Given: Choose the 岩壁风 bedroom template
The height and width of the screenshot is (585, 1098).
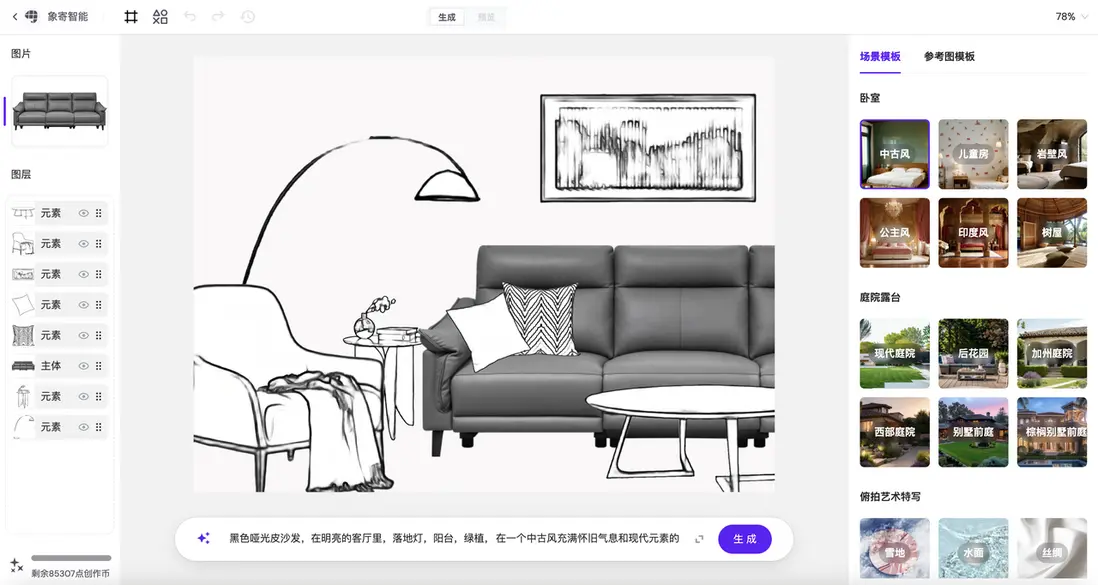Looking at the screenshot, I should pos(1052,154).
